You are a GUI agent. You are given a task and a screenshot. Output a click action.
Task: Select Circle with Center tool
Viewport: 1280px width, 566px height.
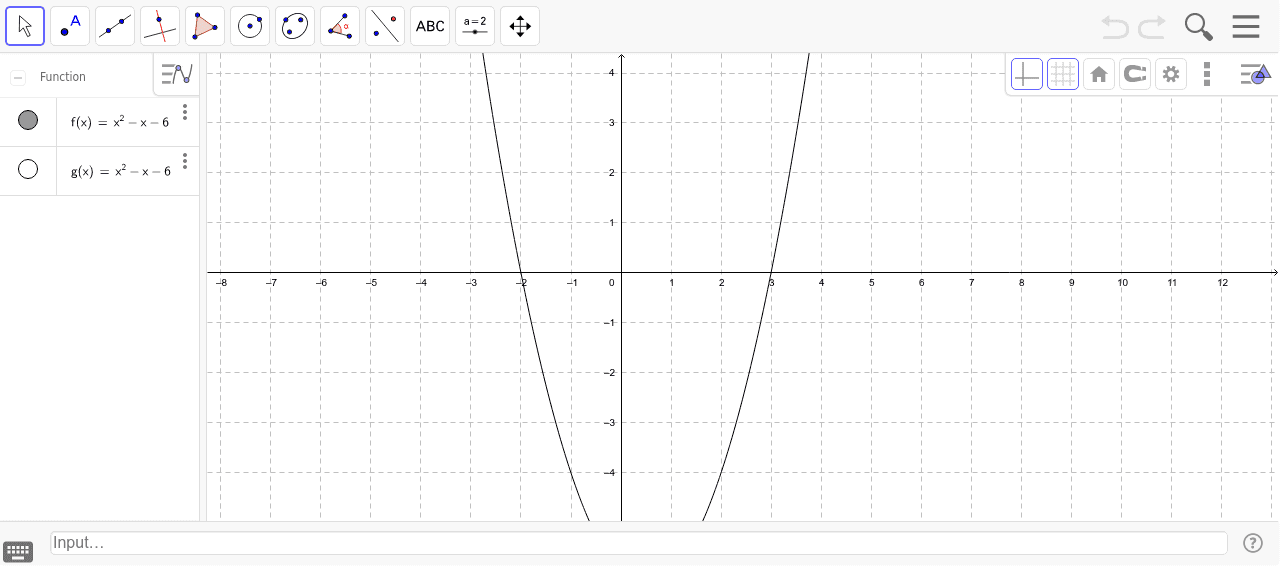(250, 26)
